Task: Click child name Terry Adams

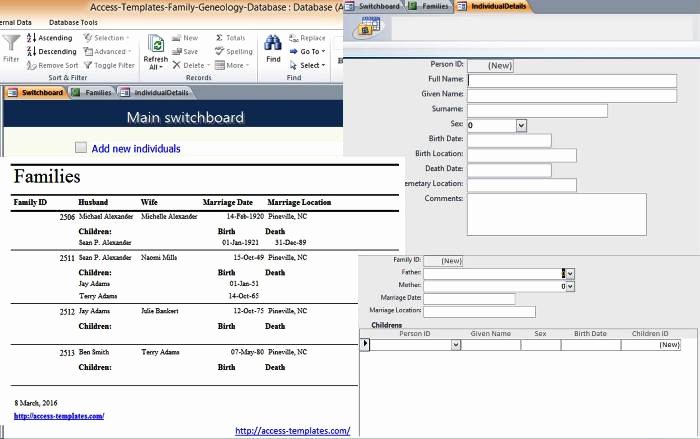Action: (x=98, y=296)
